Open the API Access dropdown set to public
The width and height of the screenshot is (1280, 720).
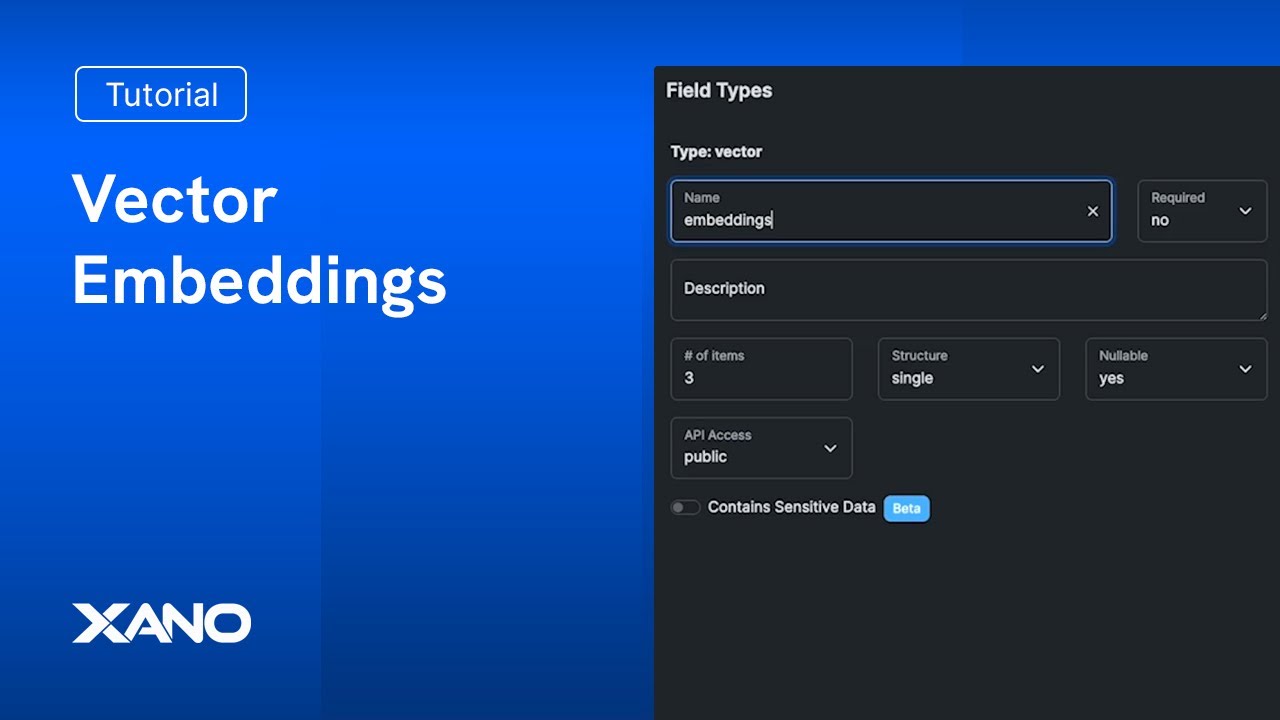761,448
